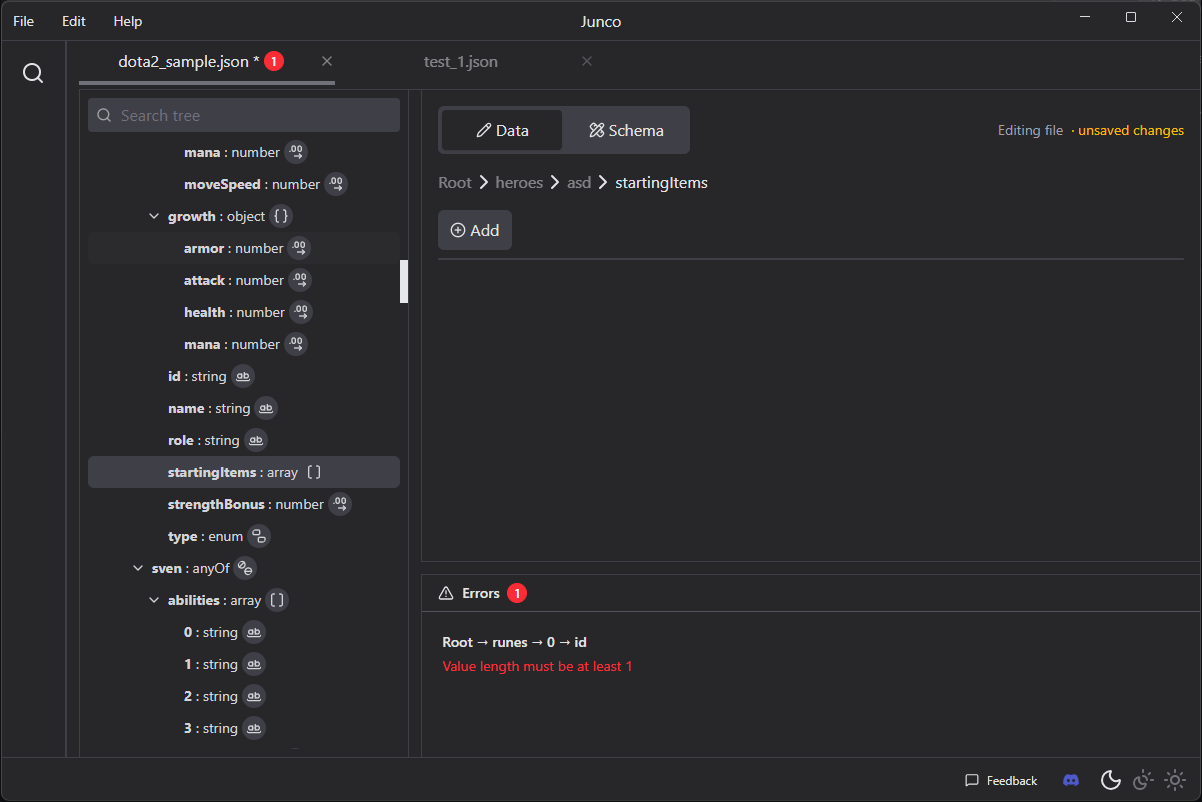
Task: Click the enum icon beside type
Action: [x=259, y=536]
